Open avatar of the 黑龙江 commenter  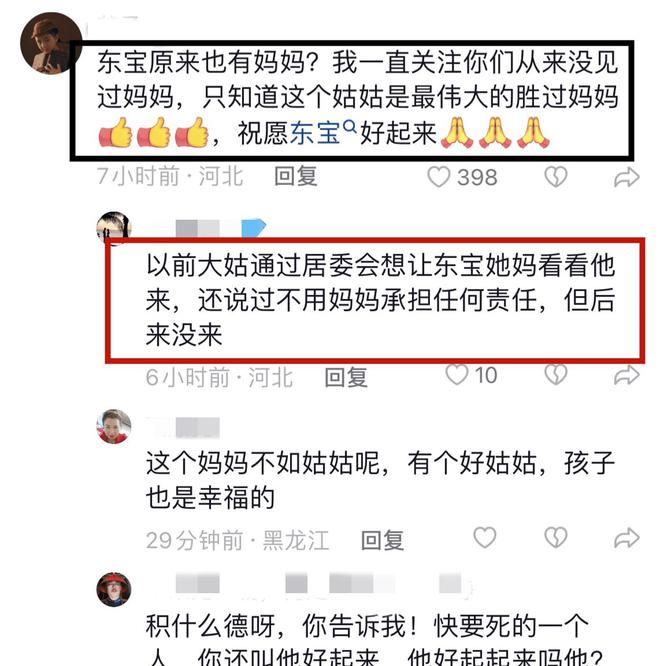tap(113, 426)
